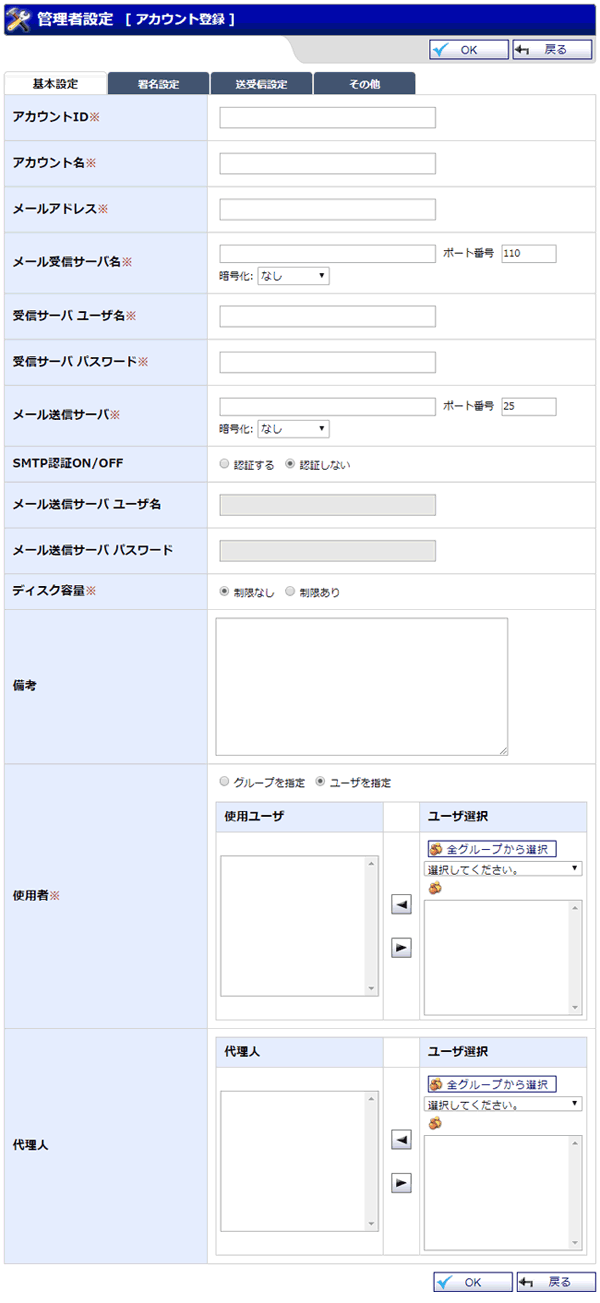This screenshot has width=600, height=1303.
Task: Select 制限なし disk capacity option
Action: click(x=224, y=591)
